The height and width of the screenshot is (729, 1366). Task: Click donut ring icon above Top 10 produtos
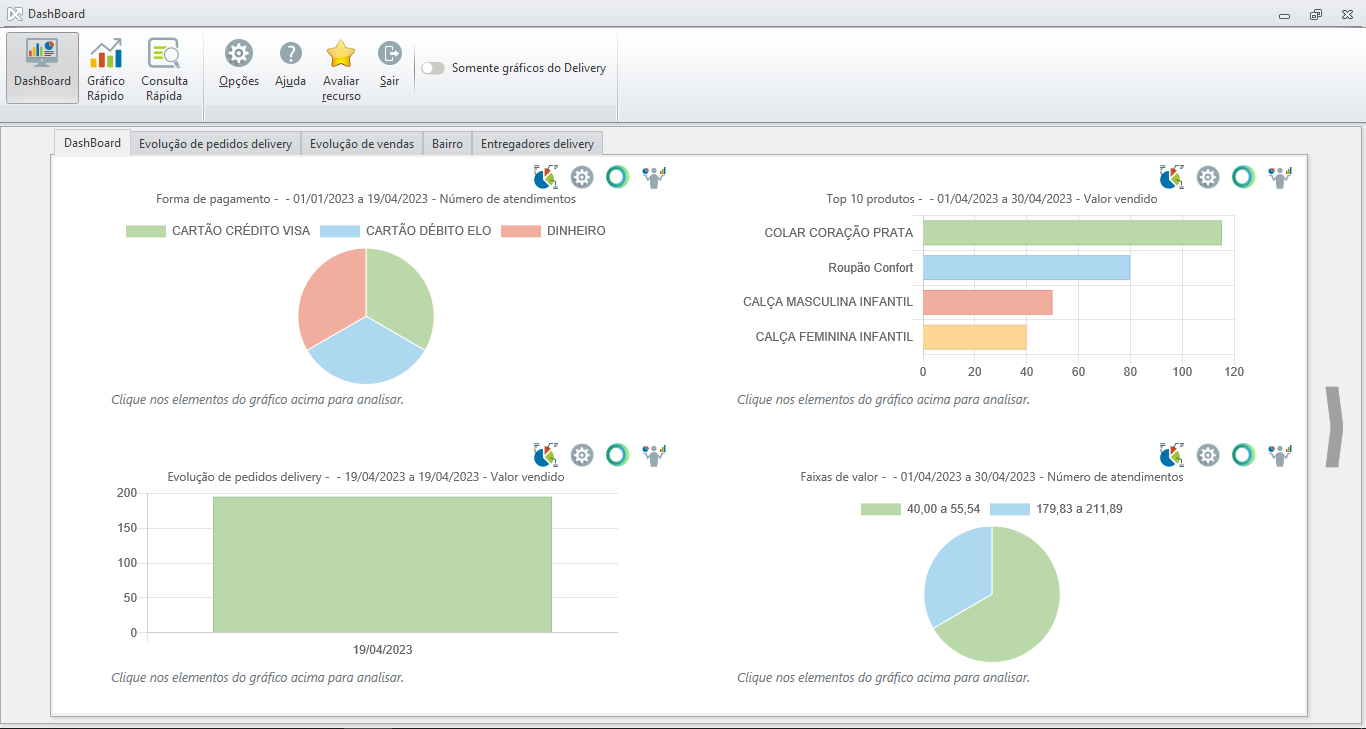1243,178
